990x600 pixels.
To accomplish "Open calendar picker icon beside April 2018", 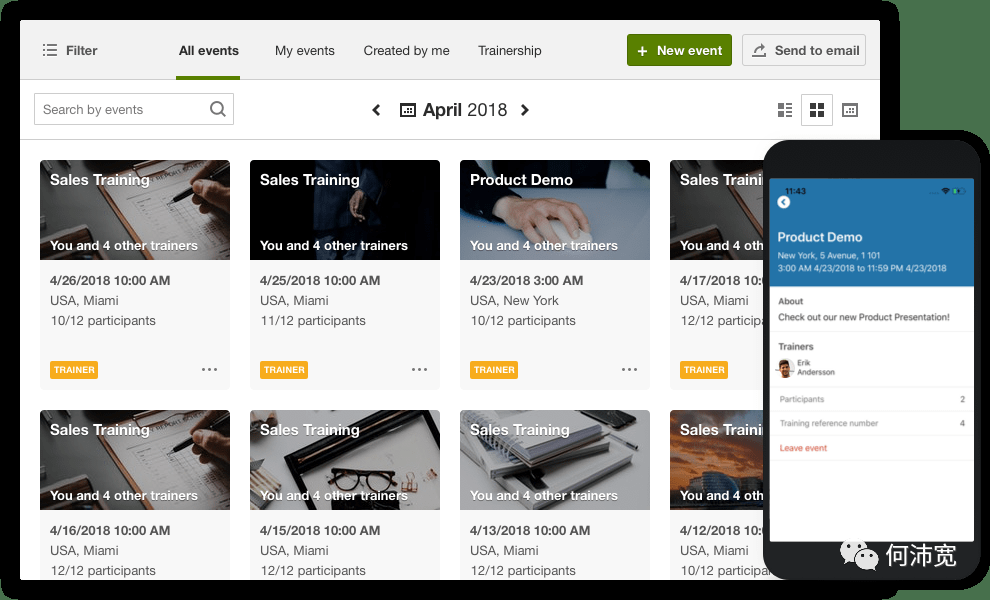I will 408,111.
